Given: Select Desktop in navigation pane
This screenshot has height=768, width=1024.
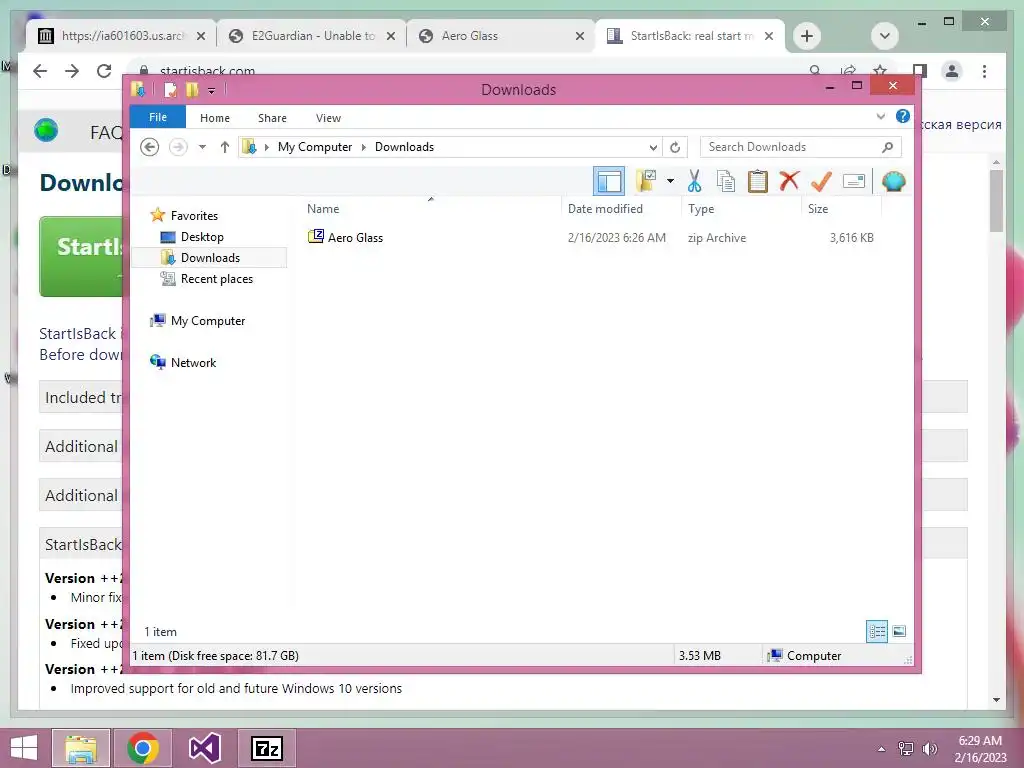Looking at the screenshot, I should click(202, 236).
